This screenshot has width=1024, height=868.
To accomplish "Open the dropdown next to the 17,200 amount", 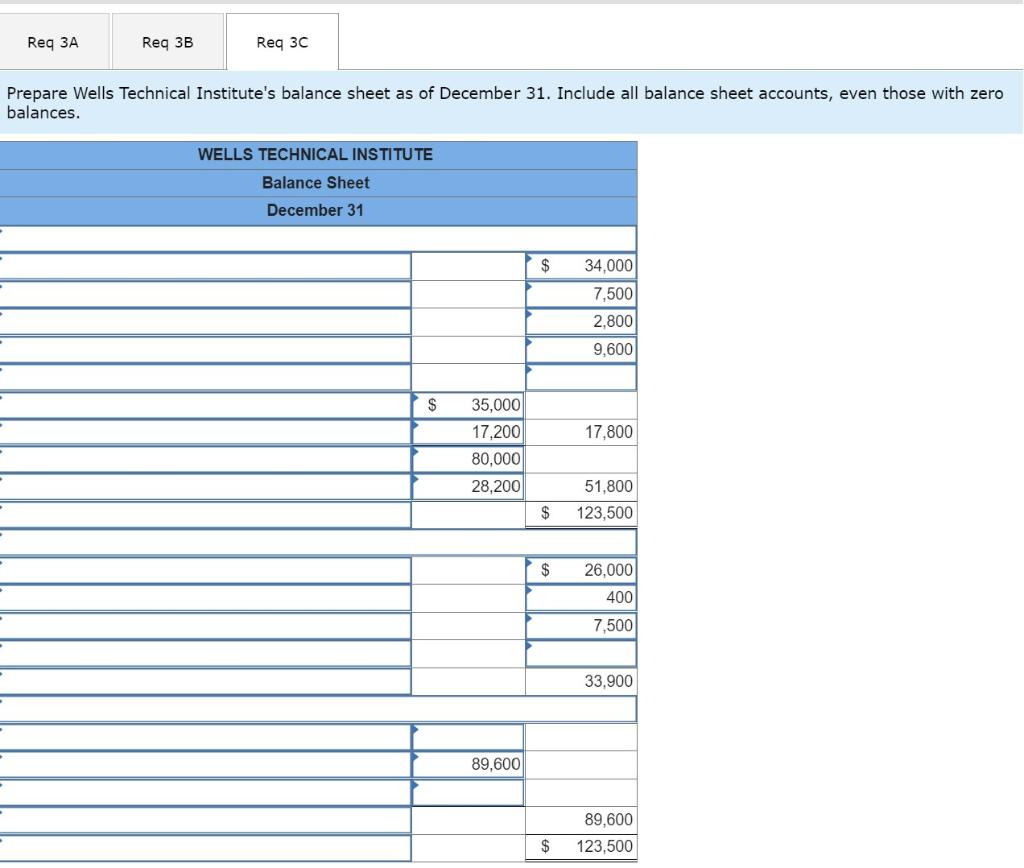I will pyautogui.click(x=417, y=427).
